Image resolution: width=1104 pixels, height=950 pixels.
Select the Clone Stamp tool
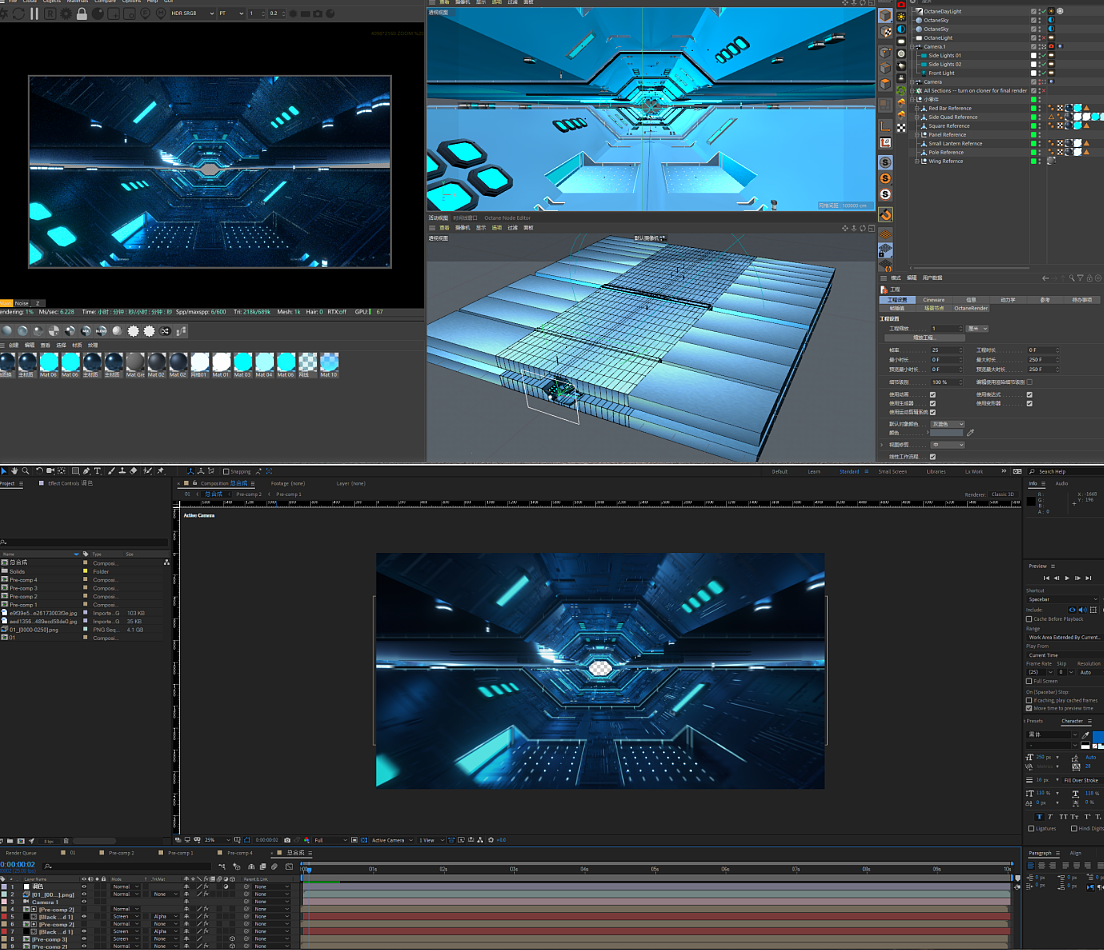tap(123, 471)
